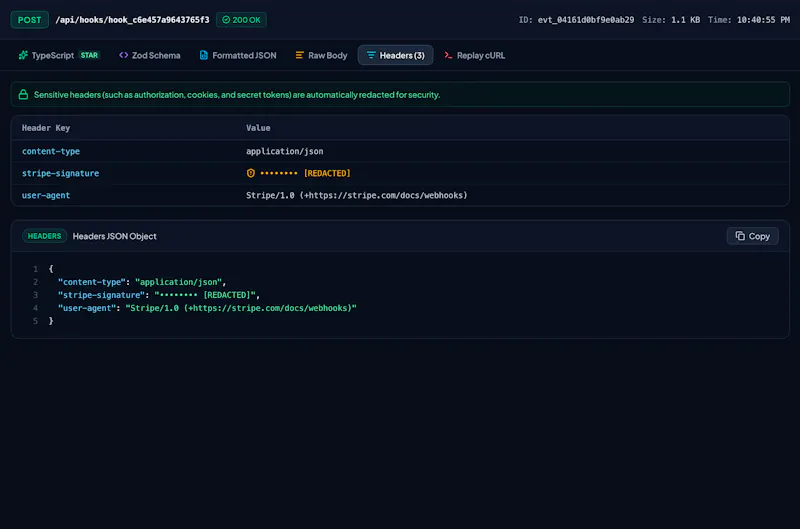800x529 pixels.
Task: Click the Time 10:40:55 PM value
Action: click(763, 20)
